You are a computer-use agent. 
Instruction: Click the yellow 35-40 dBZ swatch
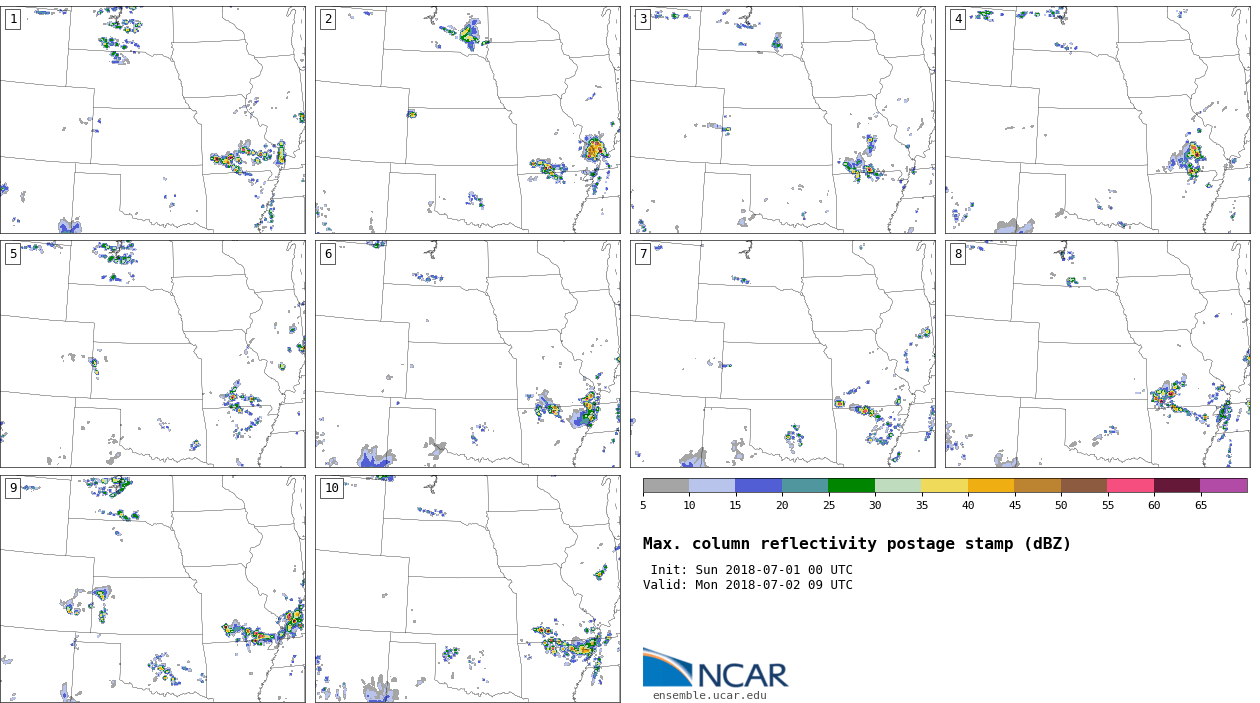[945, 485]
